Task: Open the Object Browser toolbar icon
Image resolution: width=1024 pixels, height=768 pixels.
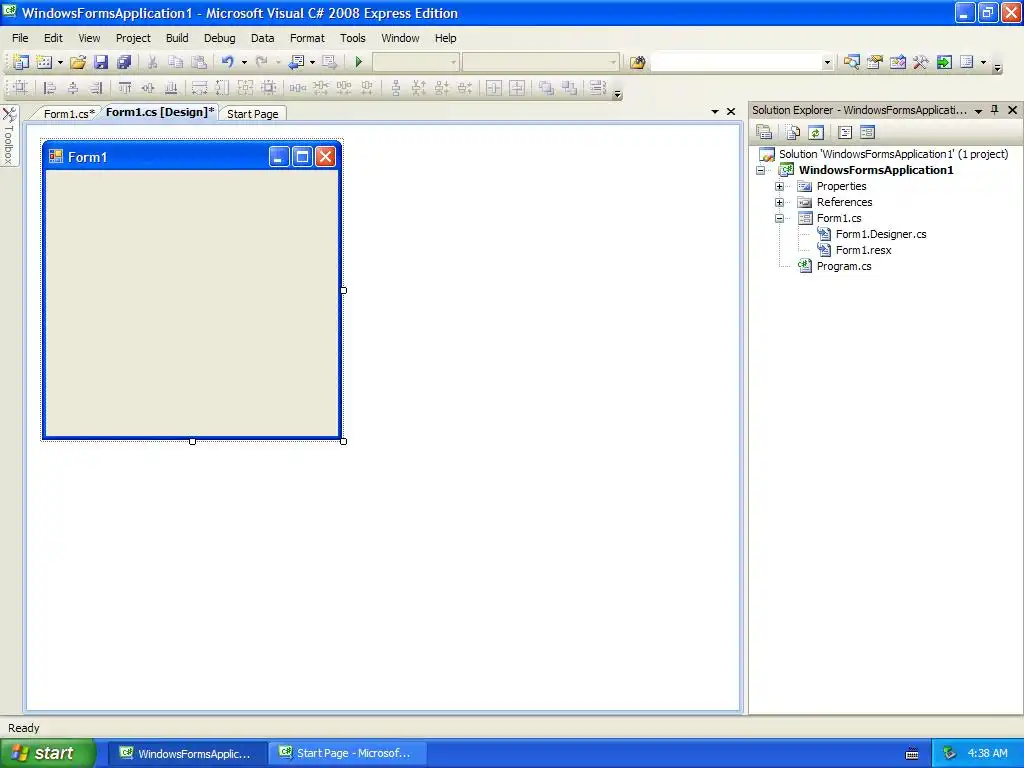Action: pyautogui.click(x=898, y=62)
